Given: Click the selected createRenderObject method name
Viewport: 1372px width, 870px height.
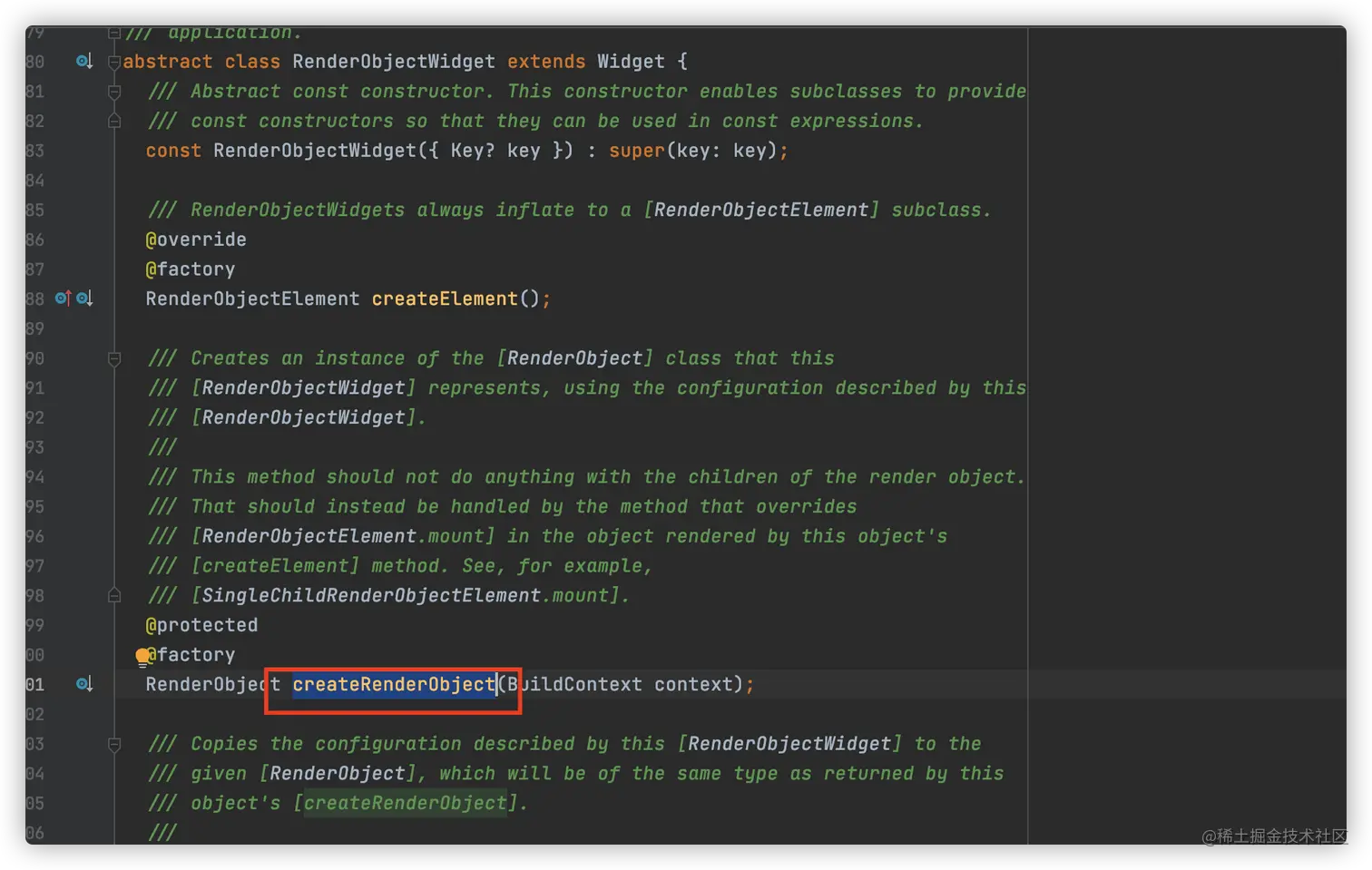Looking at the screenshot, I should [394, 684].
